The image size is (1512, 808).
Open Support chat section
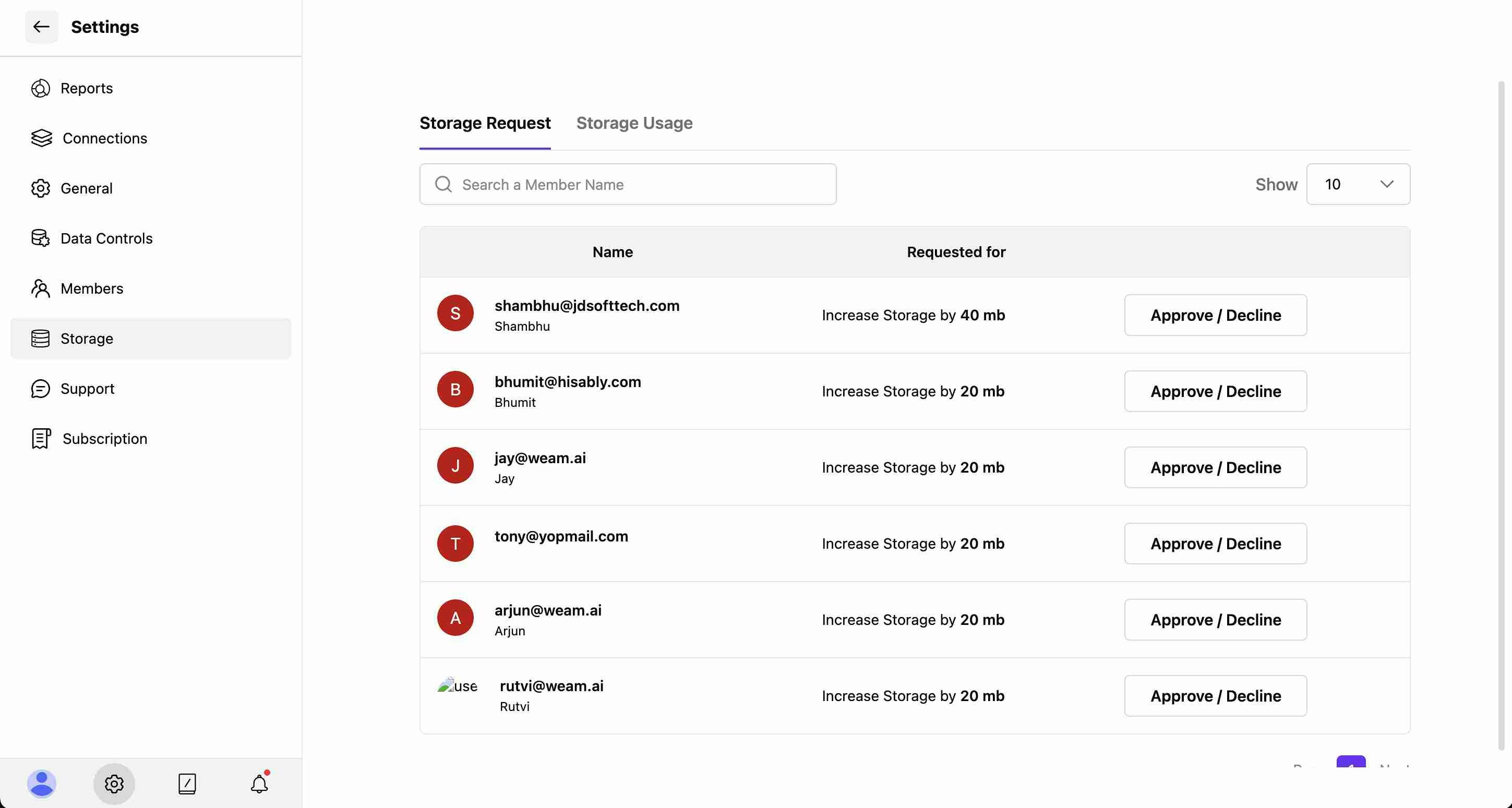point(87,389)
